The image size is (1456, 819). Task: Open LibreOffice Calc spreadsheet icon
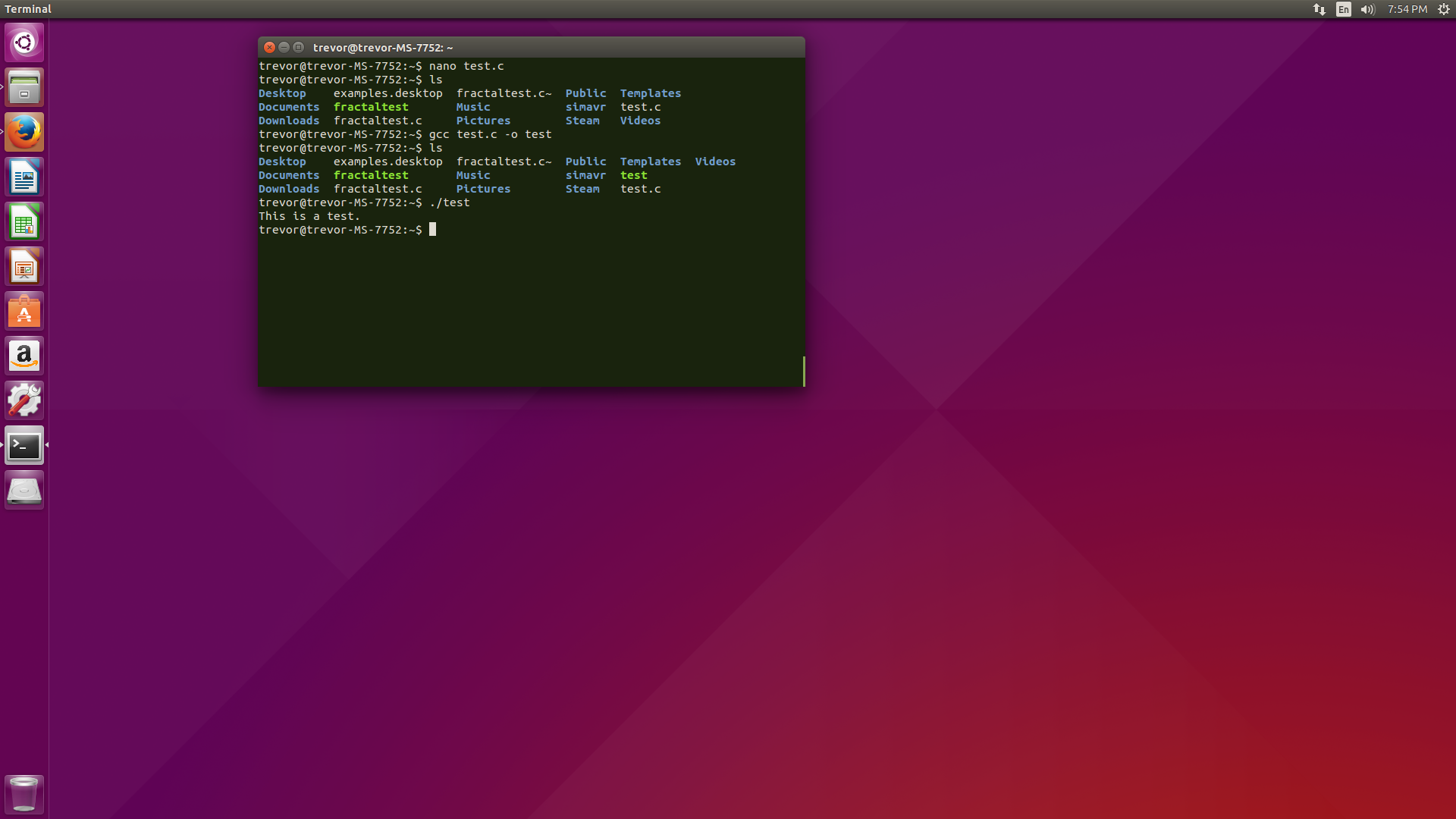[x=24, y=222]
